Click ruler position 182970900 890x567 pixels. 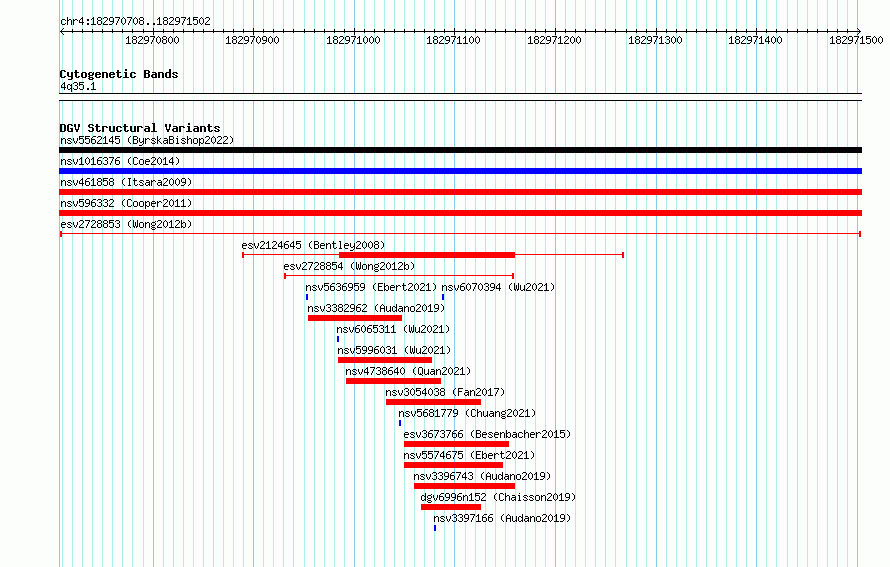253,40
